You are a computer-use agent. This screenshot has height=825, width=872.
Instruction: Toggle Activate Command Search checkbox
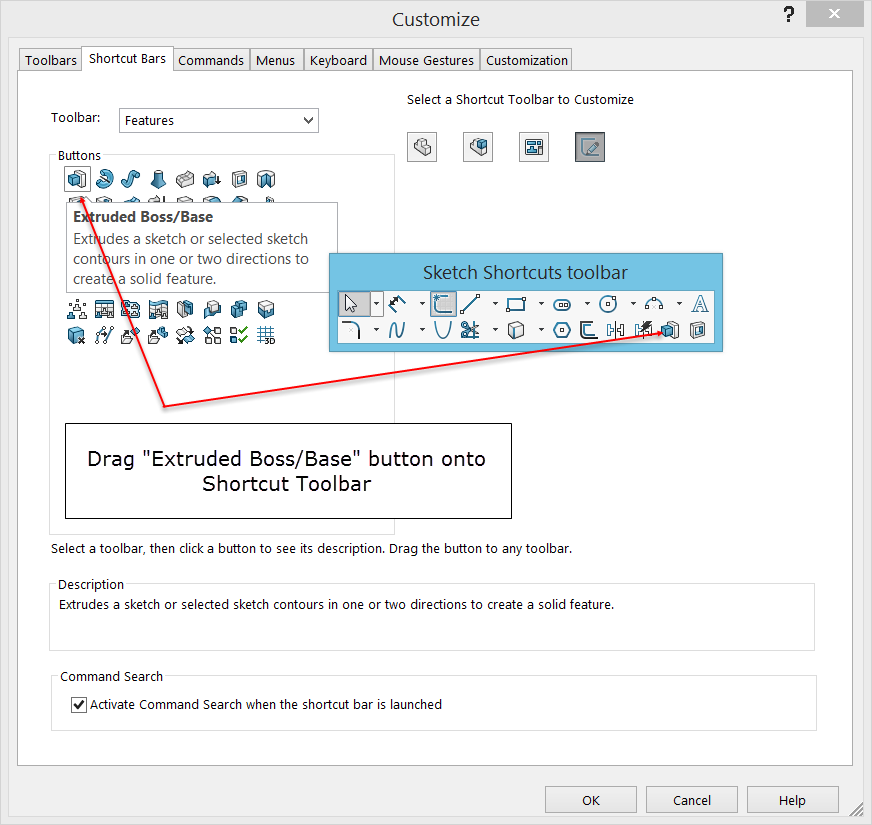(79, 704)
